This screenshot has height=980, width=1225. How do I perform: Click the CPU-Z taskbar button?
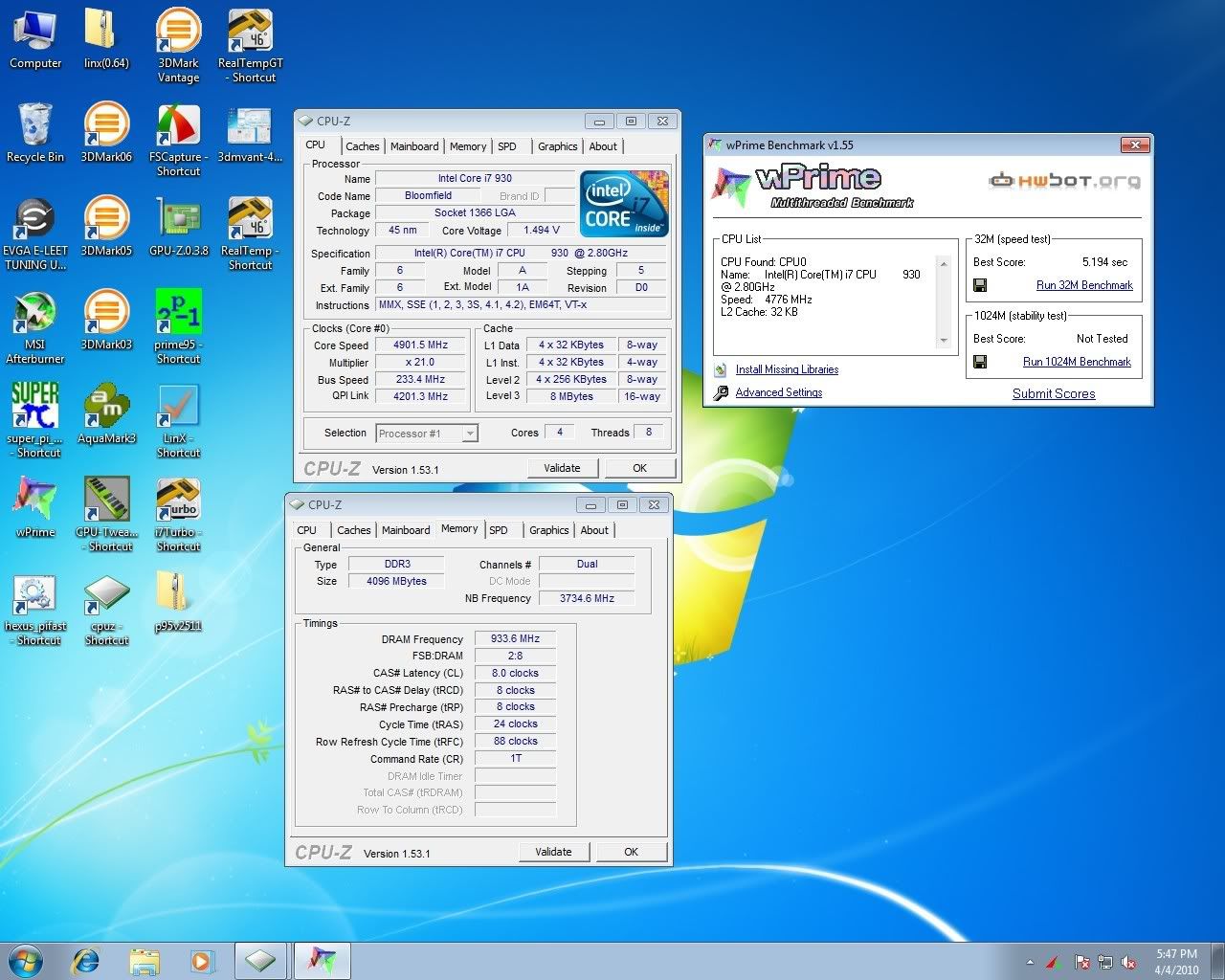260,960
